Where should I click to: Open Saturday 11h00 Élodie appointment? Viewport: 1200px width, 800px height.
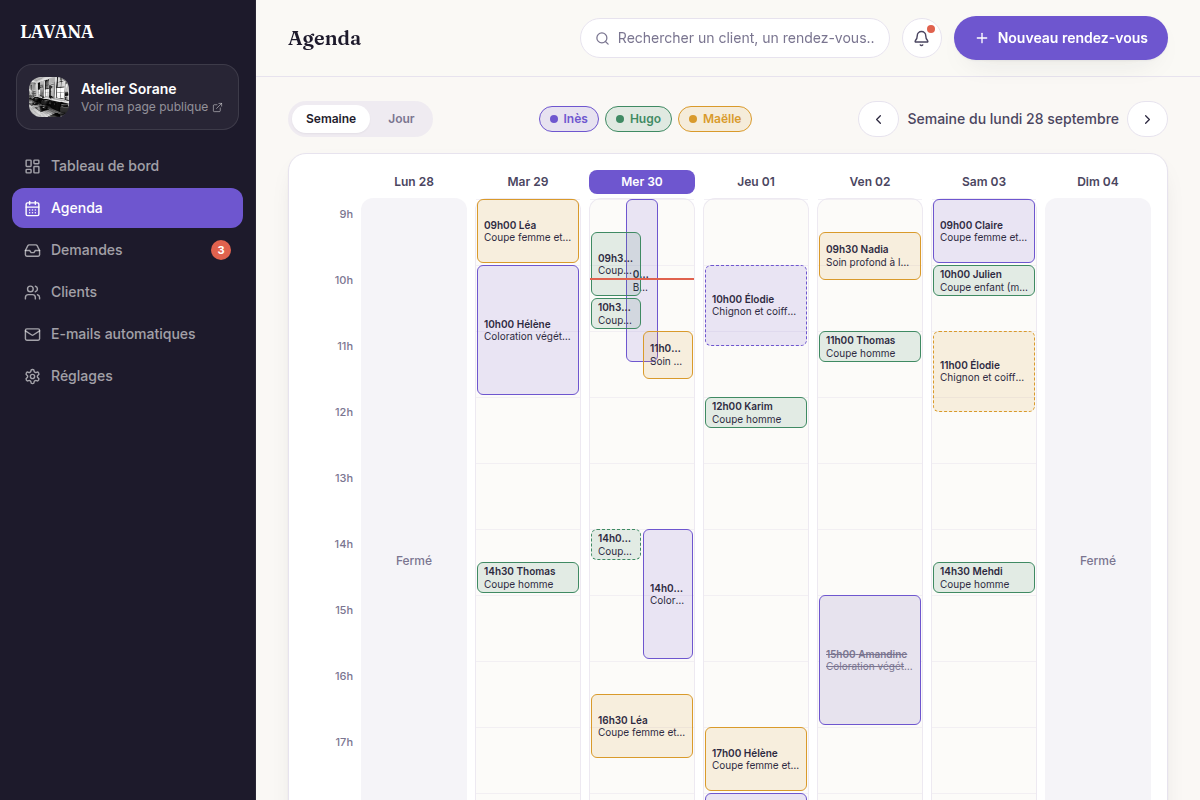coord(984,371)
